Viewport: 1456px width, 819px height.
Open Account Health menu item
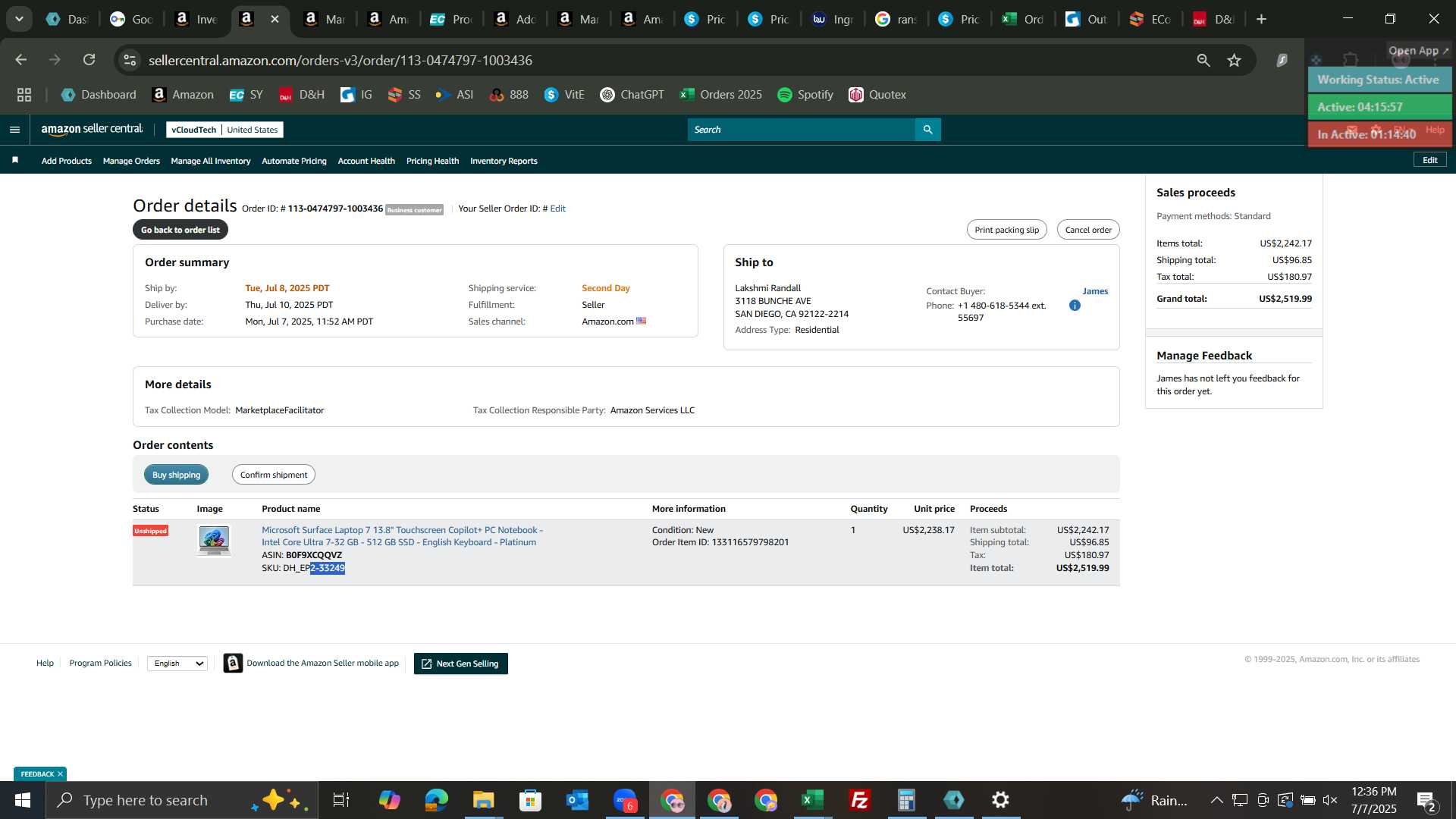[366, 161]
